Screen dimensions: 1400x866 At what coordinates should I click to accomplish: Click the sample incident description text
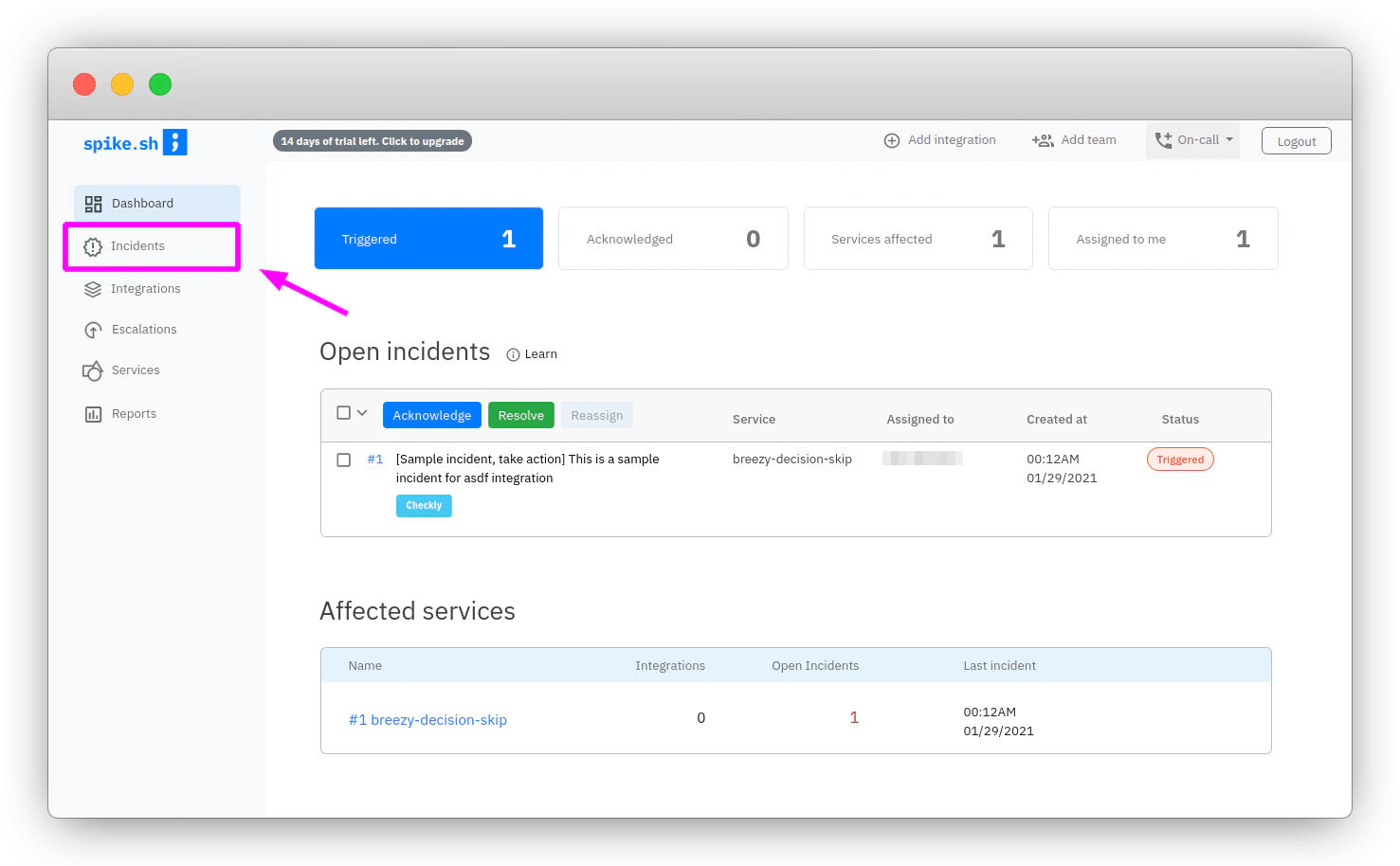pyautogui.click(x=528, y=469)
